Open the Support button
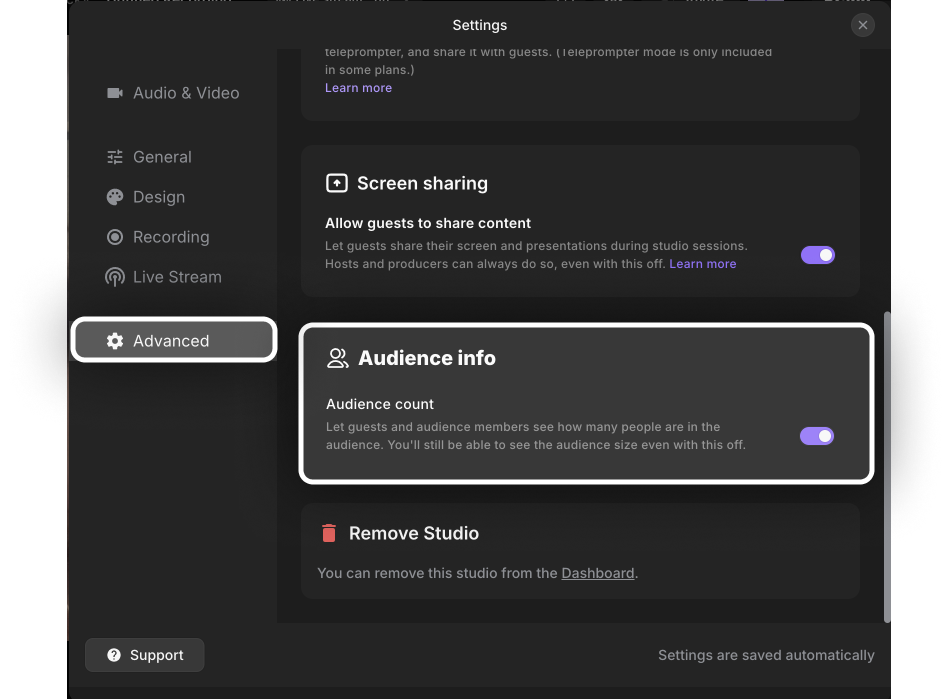This screenshot has width=945, height=699. [145, 655]
